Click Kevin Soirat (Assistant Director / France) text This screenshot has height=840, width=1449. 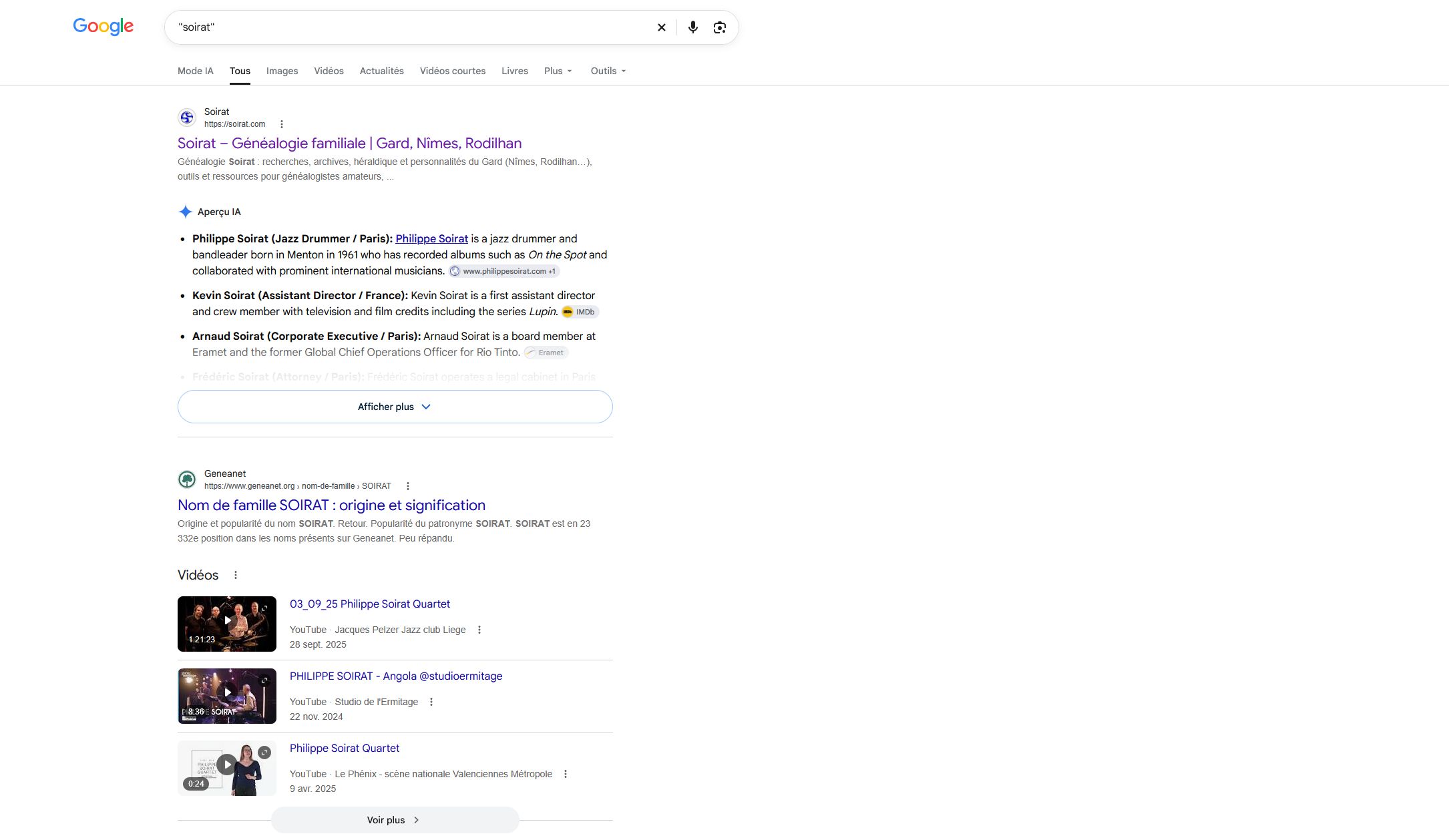tap(300, 295)
